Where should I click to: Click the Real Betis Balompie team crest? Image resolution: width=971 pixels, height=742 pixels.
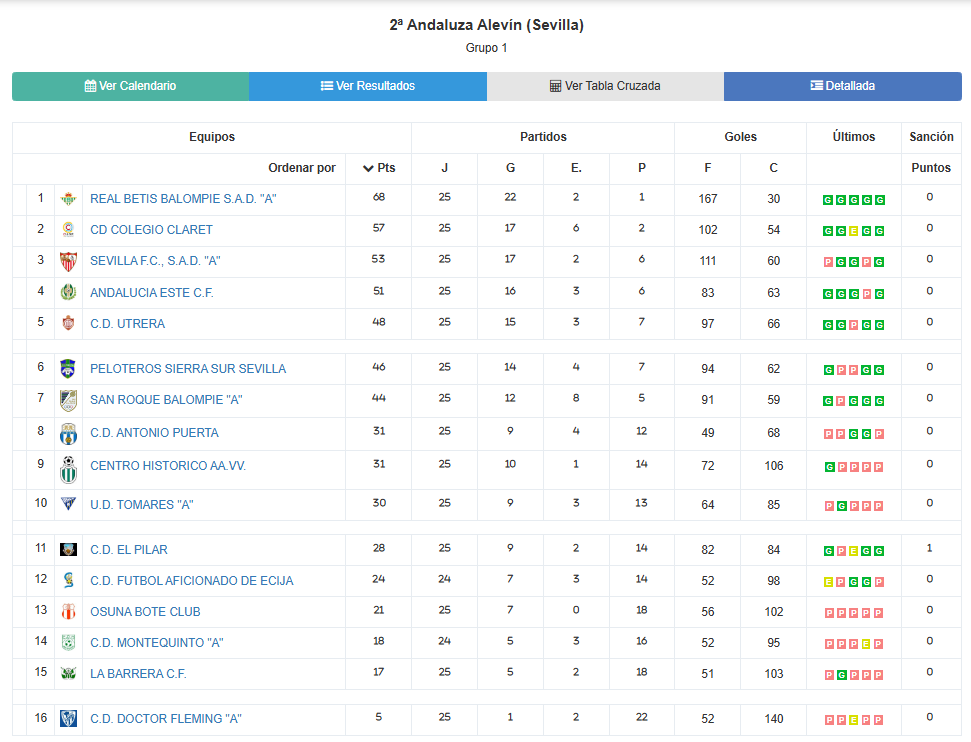68,199
